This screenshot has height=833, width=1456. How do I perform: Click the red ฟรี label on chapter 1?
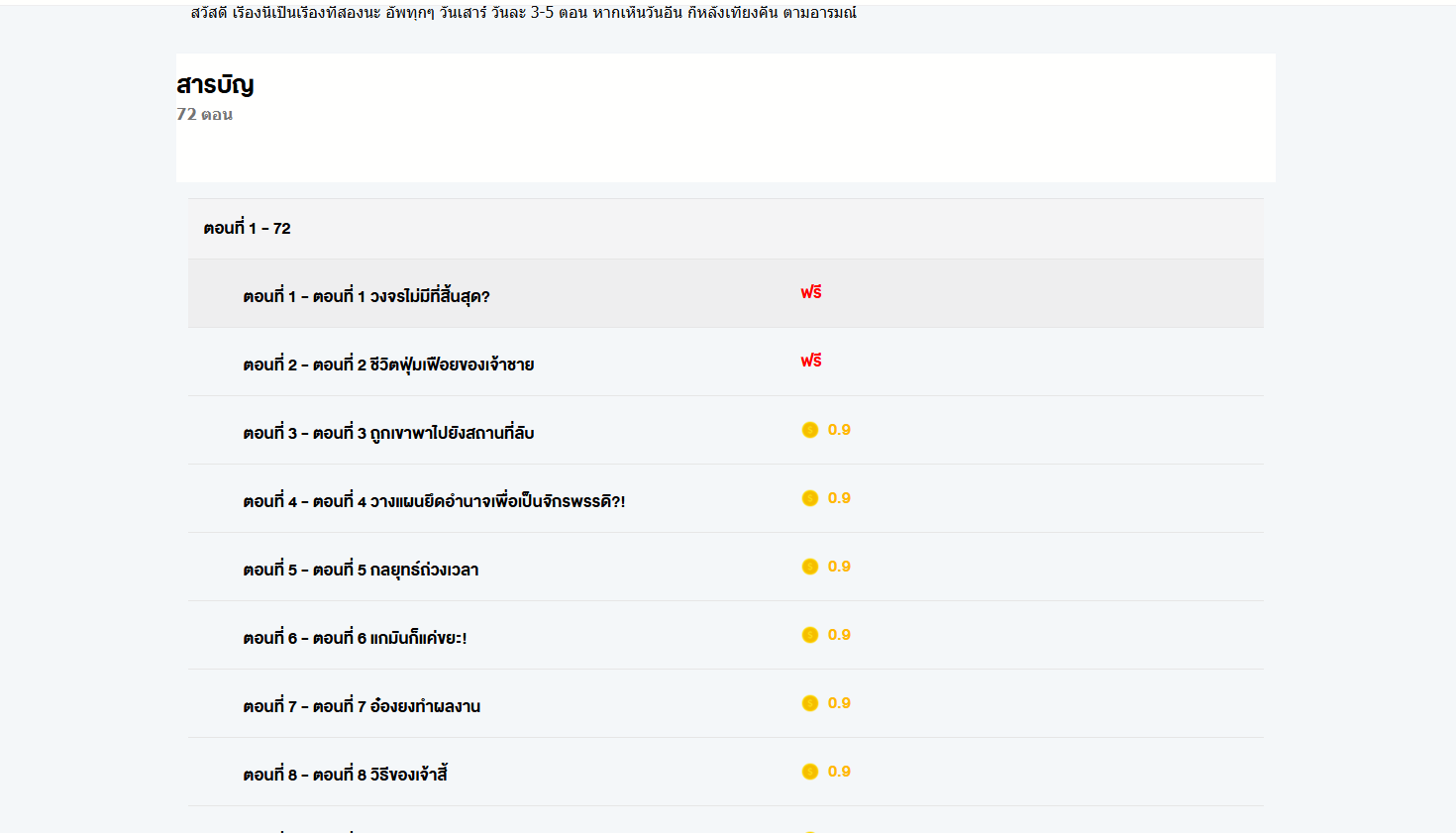pyautogui.click(x=811, y=292)
